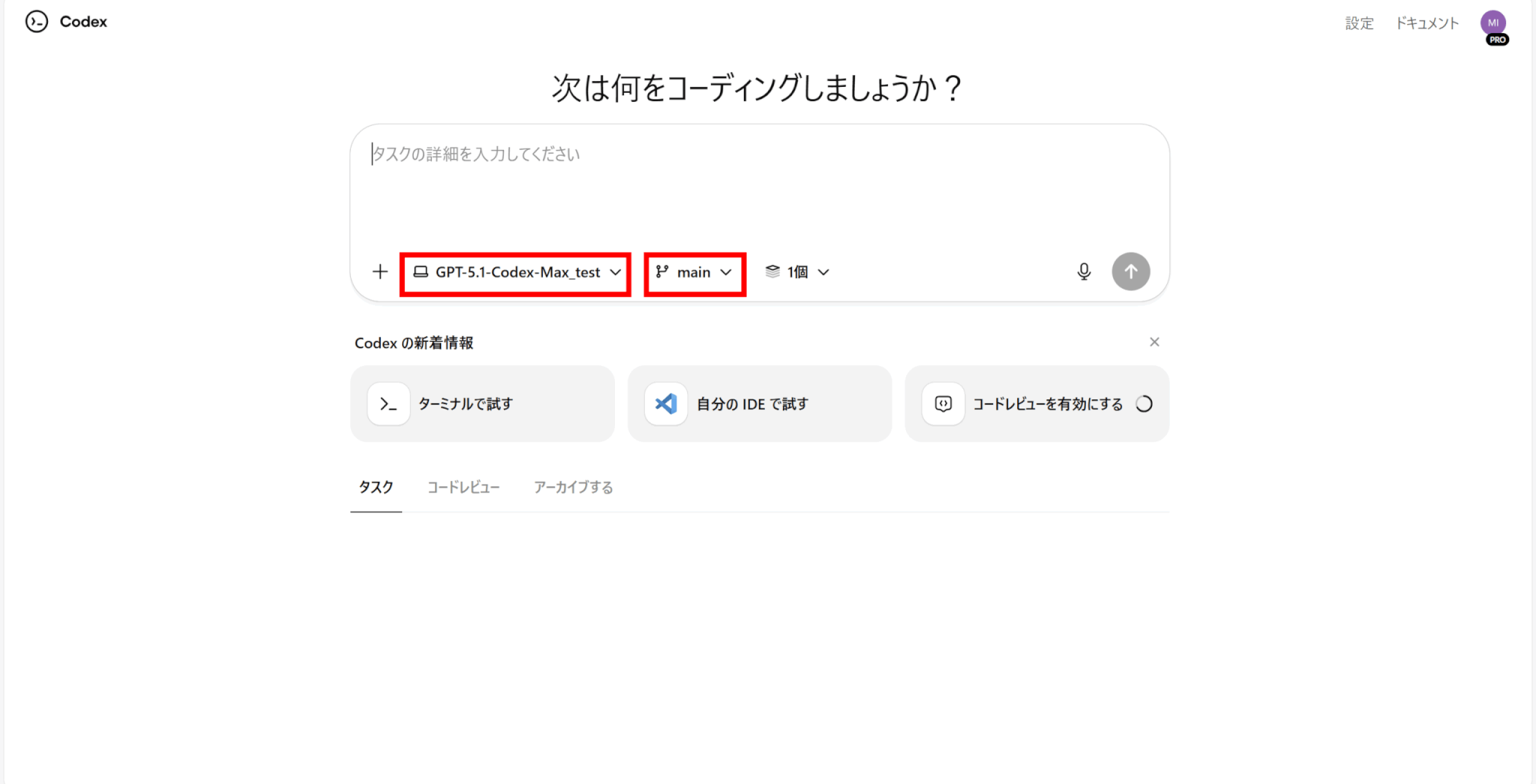The height and width of the screenshot is (784, 1536).
Task: Open the 設定 settings link
Action: [1359, 23]
